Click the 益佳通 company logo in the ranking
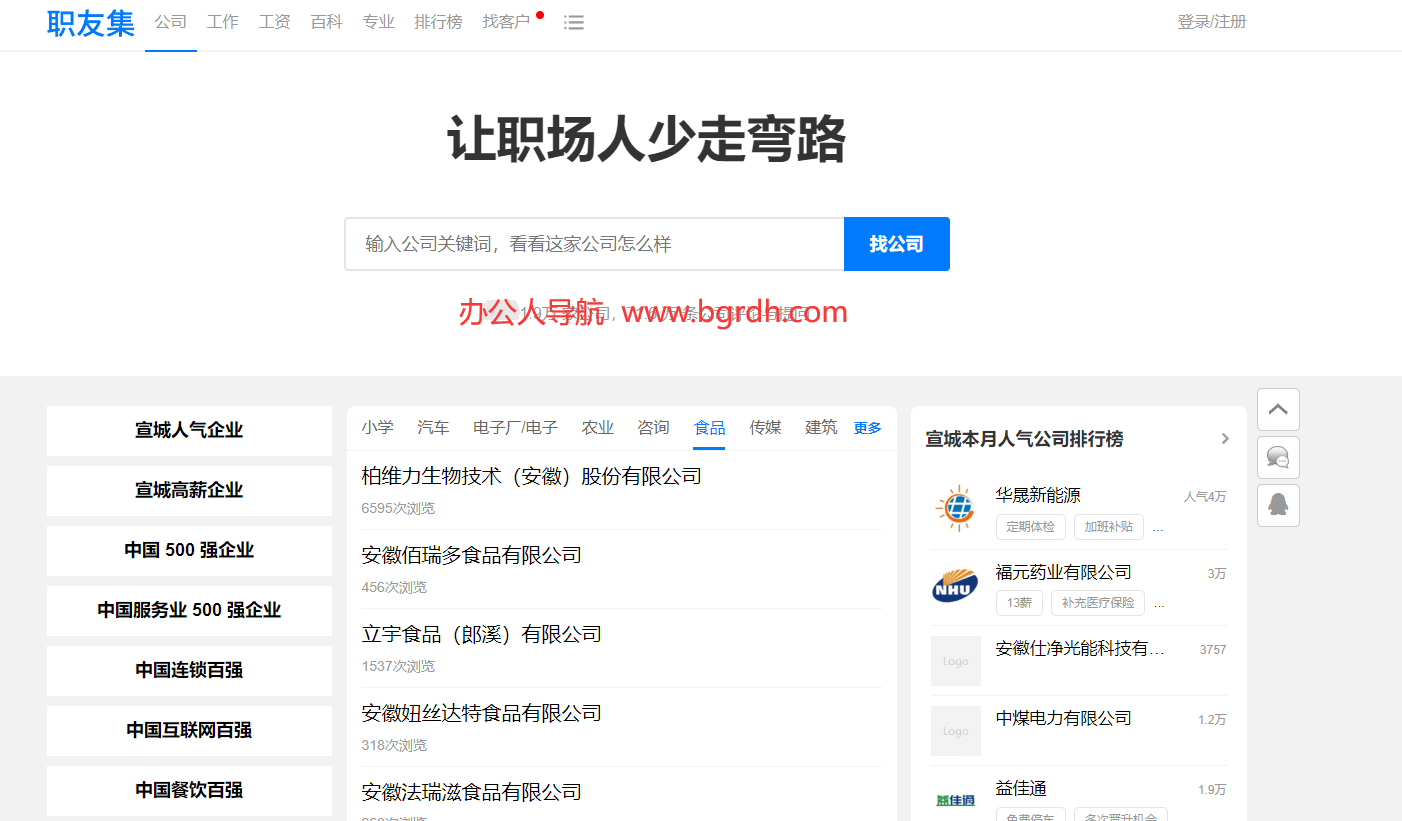This screenshot has height=821, width=1402. 955,798
